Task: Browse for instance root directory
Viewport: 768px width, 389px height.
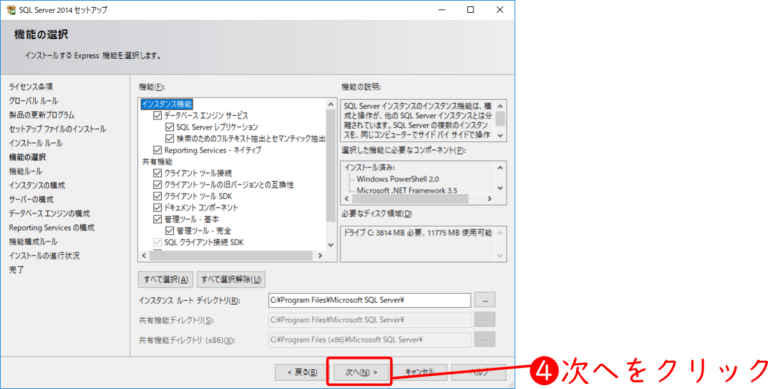Action: (485, 299)
